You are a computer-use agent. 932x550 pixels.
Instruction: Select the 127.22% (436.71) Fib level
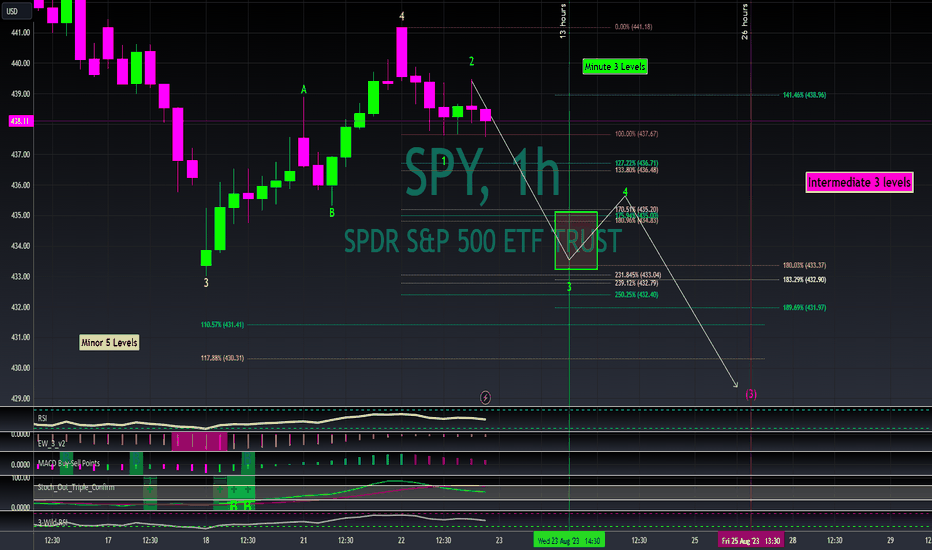(637, 162)
